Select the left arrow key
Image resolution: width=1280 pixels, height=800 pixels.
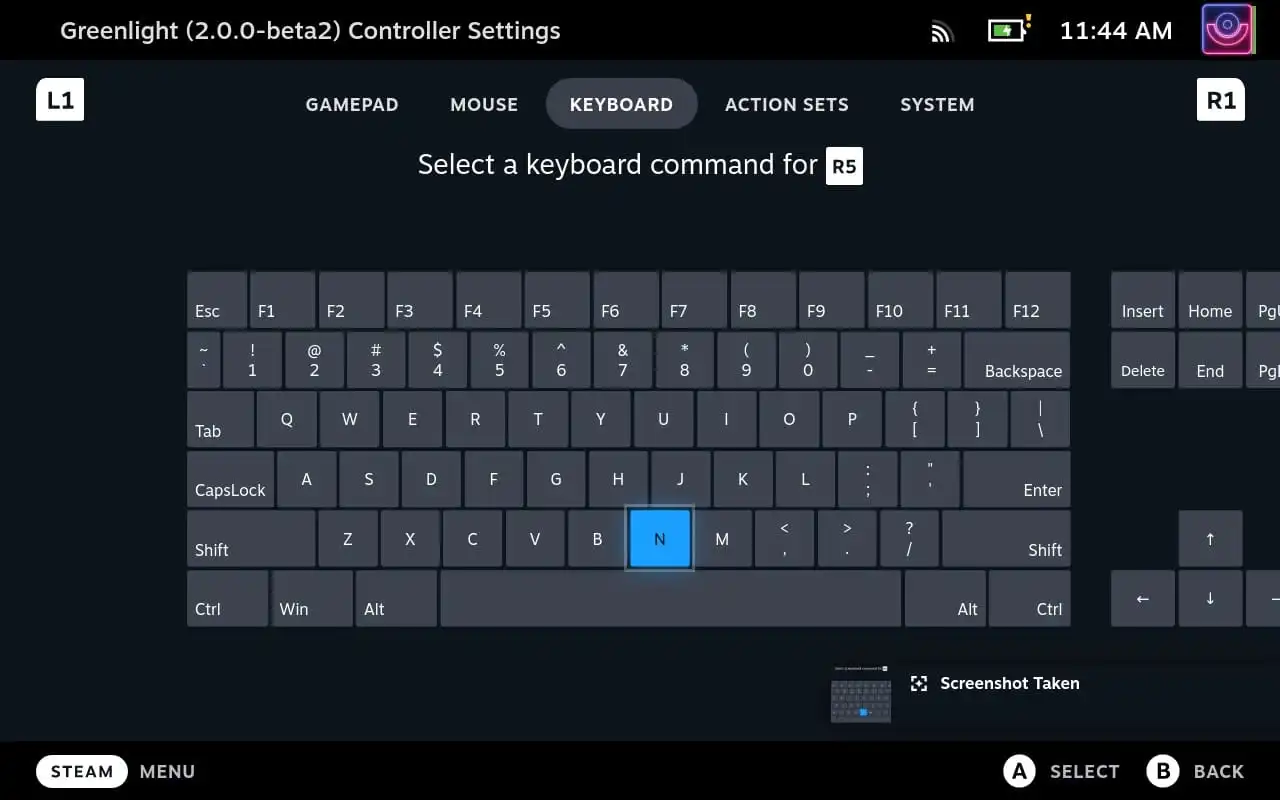click(1143, 598)
